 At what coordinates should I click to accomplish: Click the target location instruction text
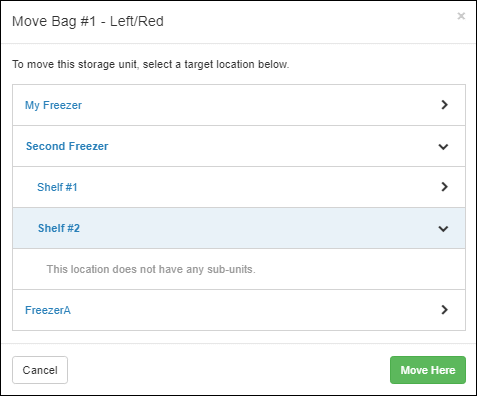[x=150, y=64]
